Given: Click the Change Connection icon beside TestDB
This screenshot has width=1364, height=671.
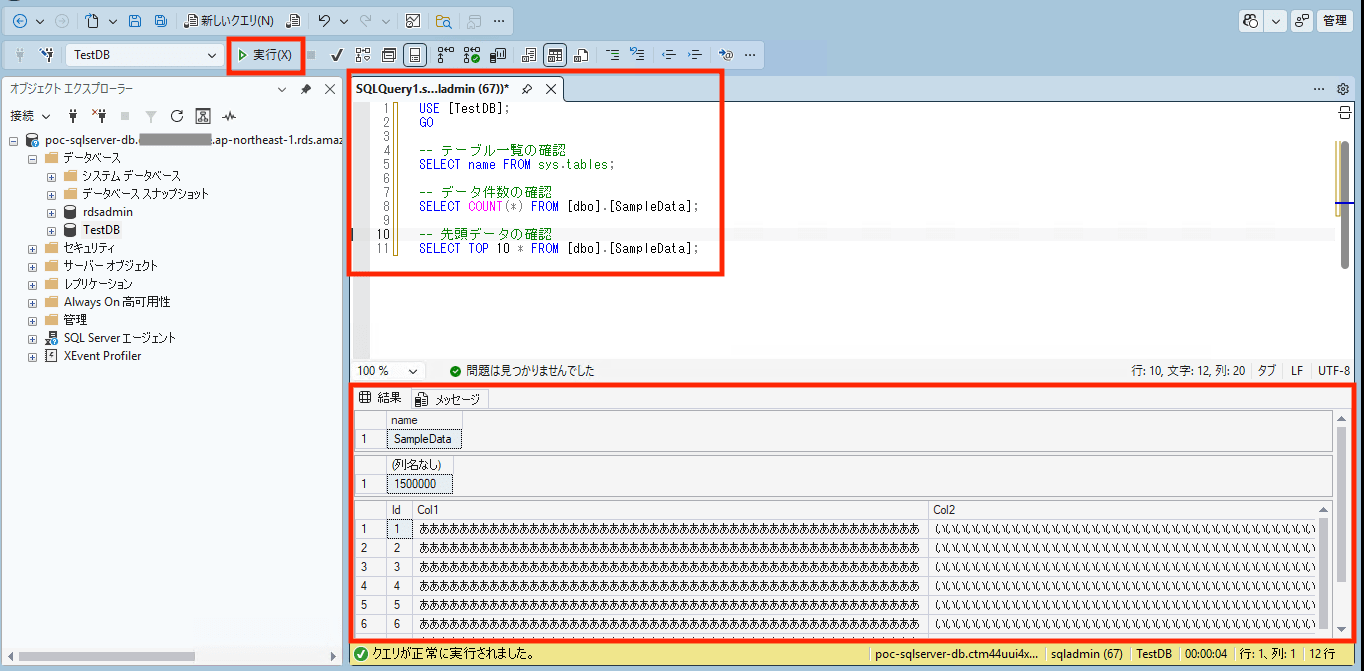Looking at the screenshot, I should pos(46,55).
